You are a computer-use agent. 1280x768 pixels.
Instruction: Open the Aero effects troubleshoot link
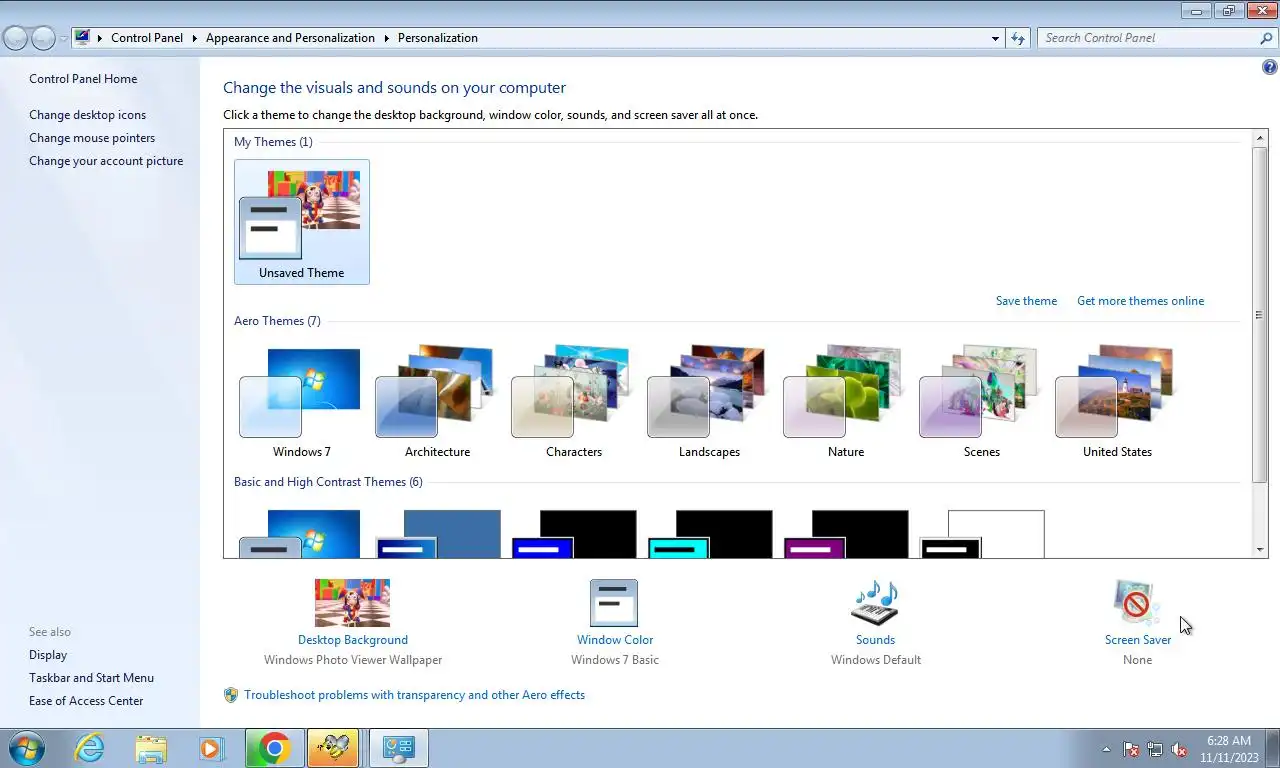coord(414,695)
